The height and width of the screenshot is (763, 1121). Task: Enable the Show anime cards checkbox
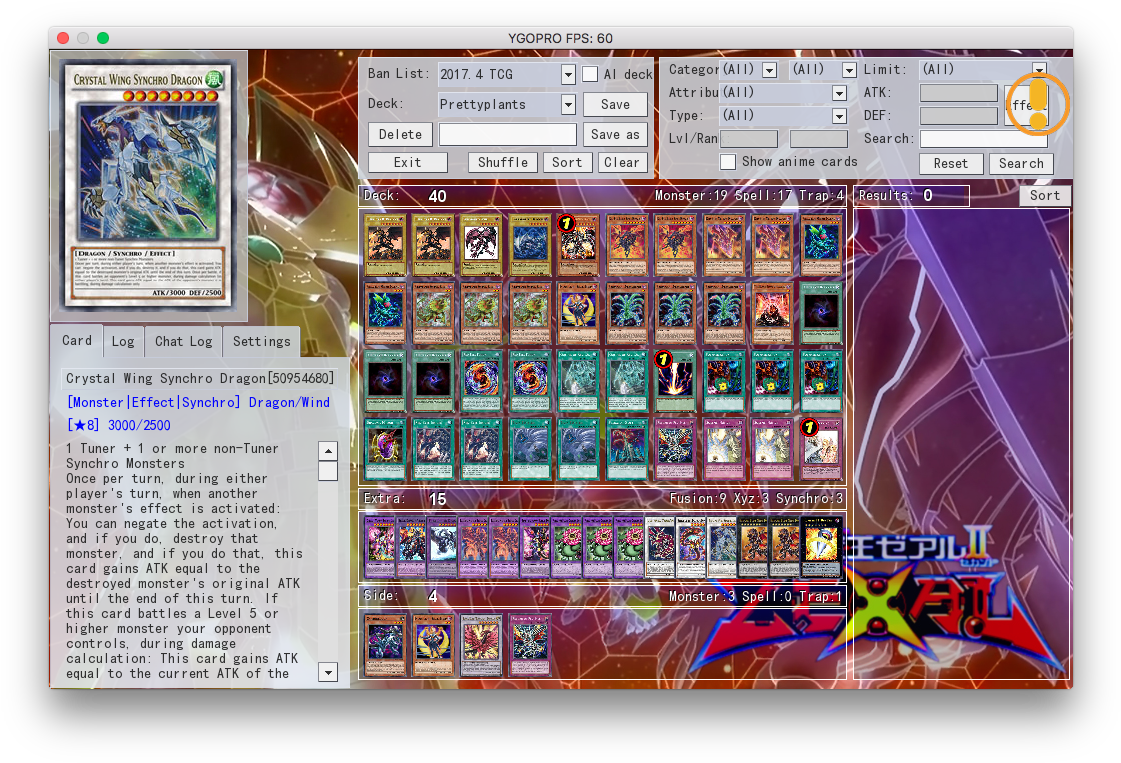click(728, 162)
